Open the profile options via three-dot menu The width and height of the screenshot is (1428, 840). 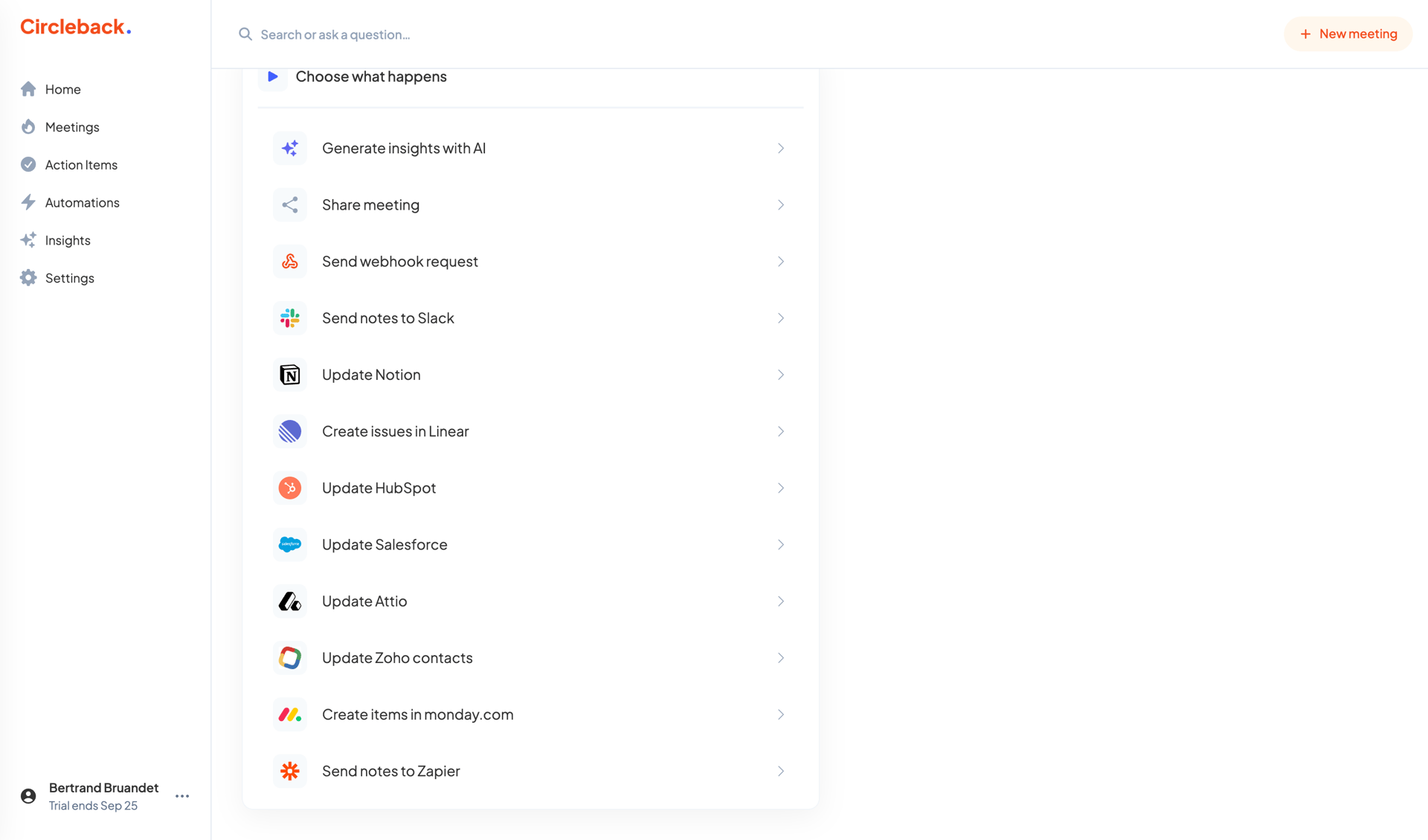tap(181, 795)
